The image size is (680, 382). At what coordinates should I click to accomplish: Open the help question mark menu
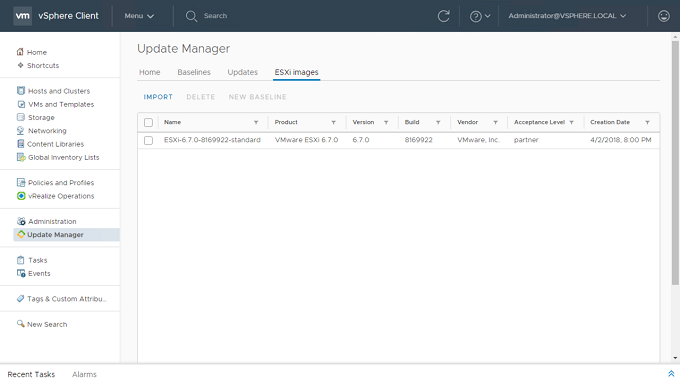coord(480,16)
